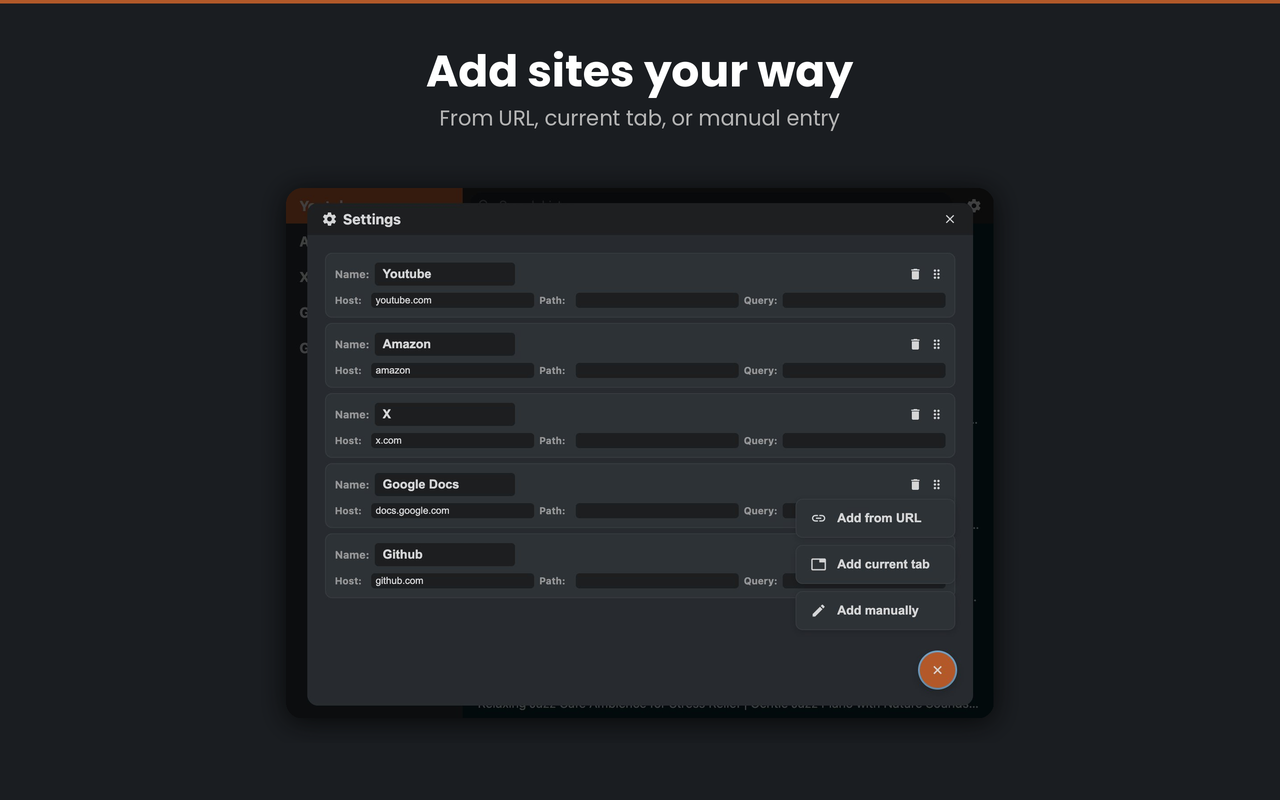Image resolution: width=1280 pixels, height=800 pixels.
Task: Grab the drag handle for Youtube row
Action: (937, 274)
